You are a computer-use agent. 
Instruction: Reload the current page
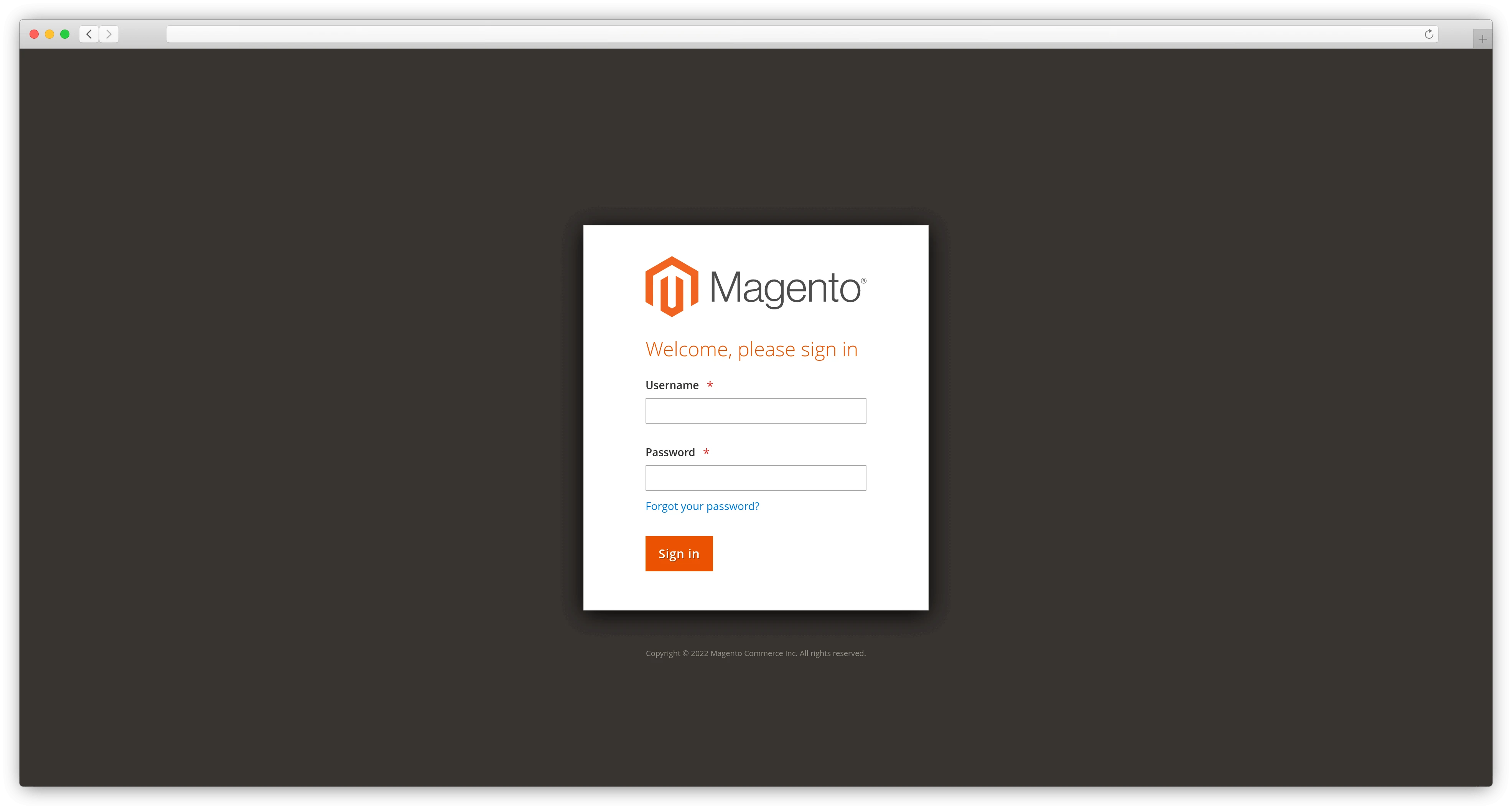tap(1429, 34)
